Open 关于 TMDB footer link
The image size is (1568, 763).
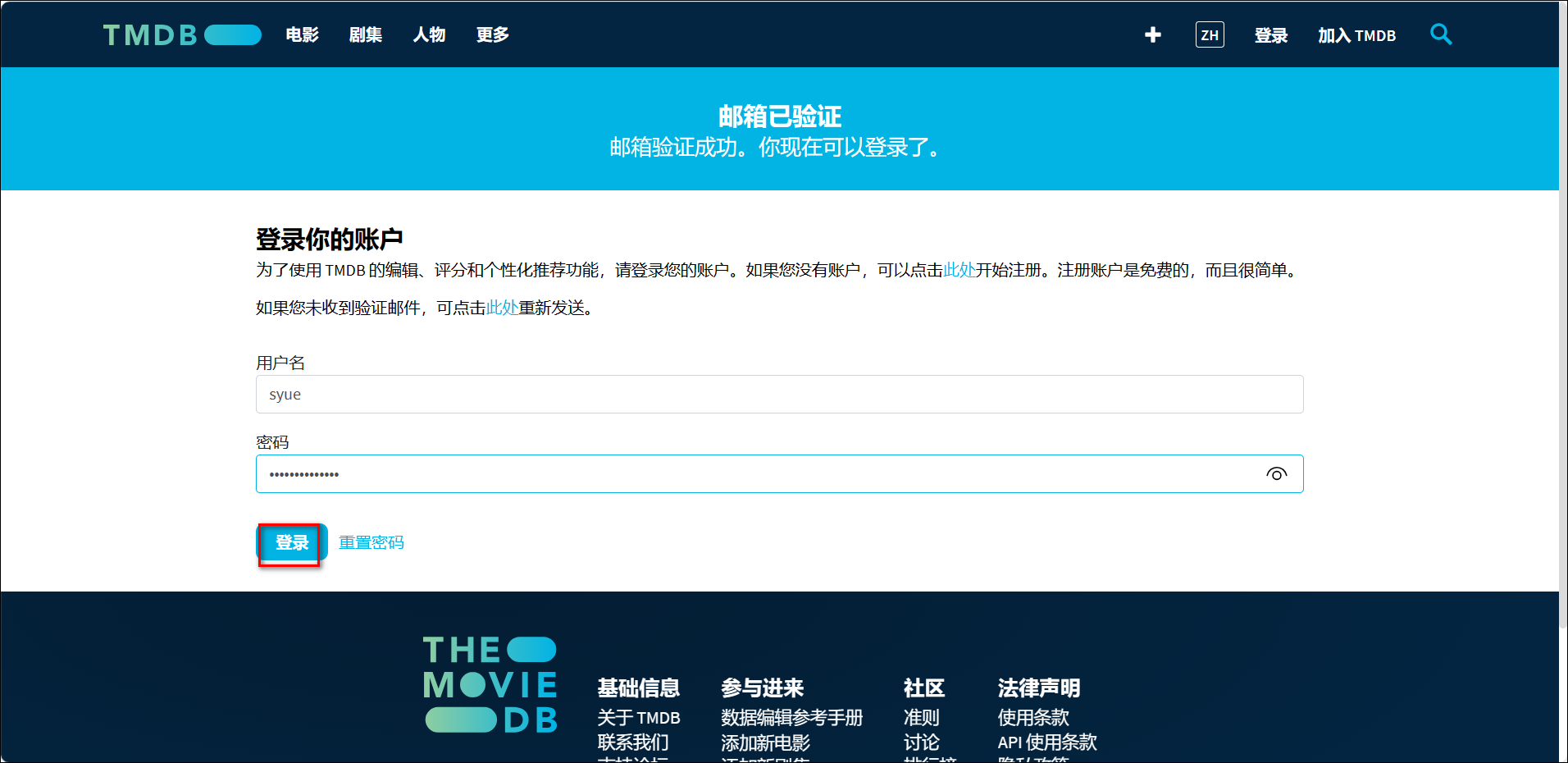[x=638, y=718]
